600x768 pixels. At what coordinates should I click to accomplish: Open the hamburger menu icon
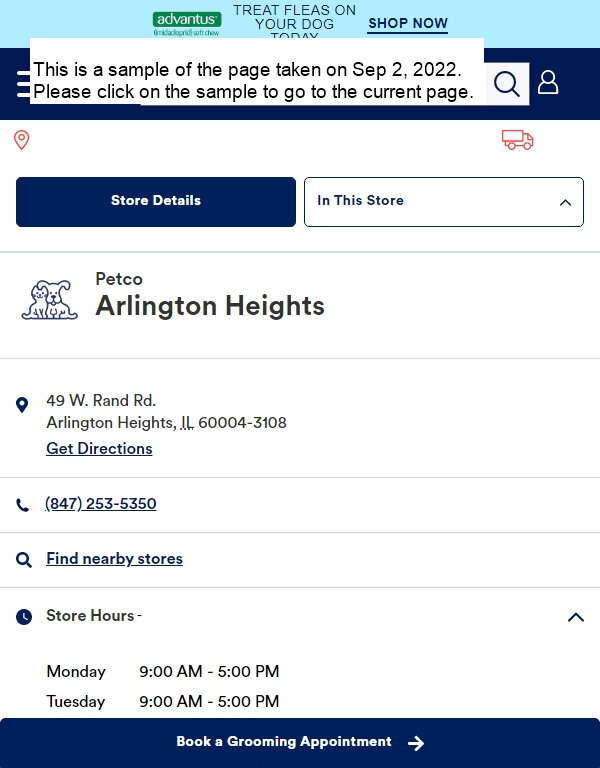pos(24,84)
